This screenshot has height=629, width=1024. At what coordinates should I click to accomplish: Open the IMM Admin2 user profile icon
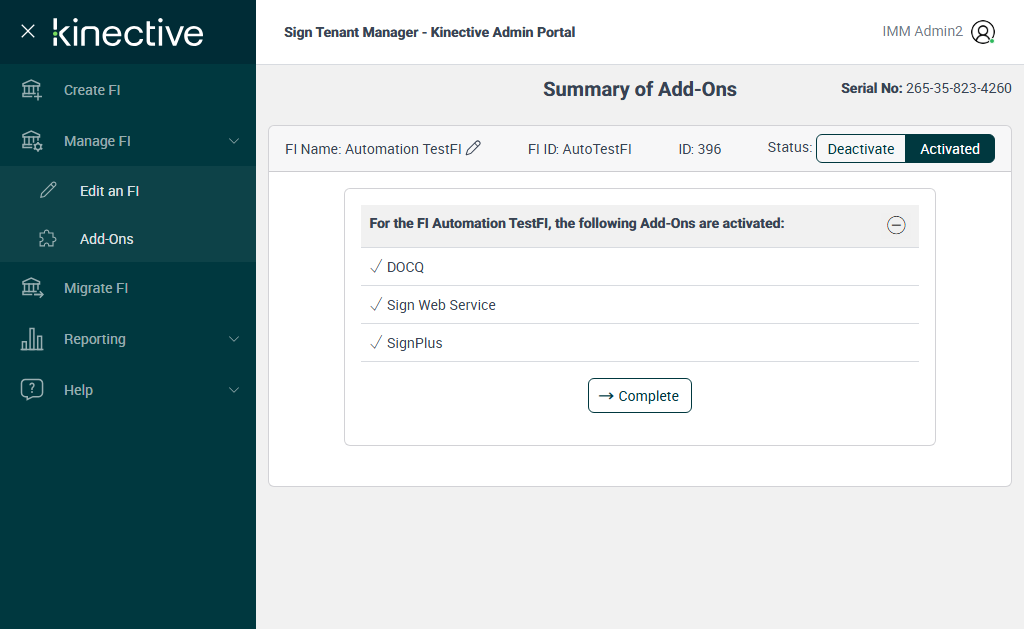[x=983, y=32]
